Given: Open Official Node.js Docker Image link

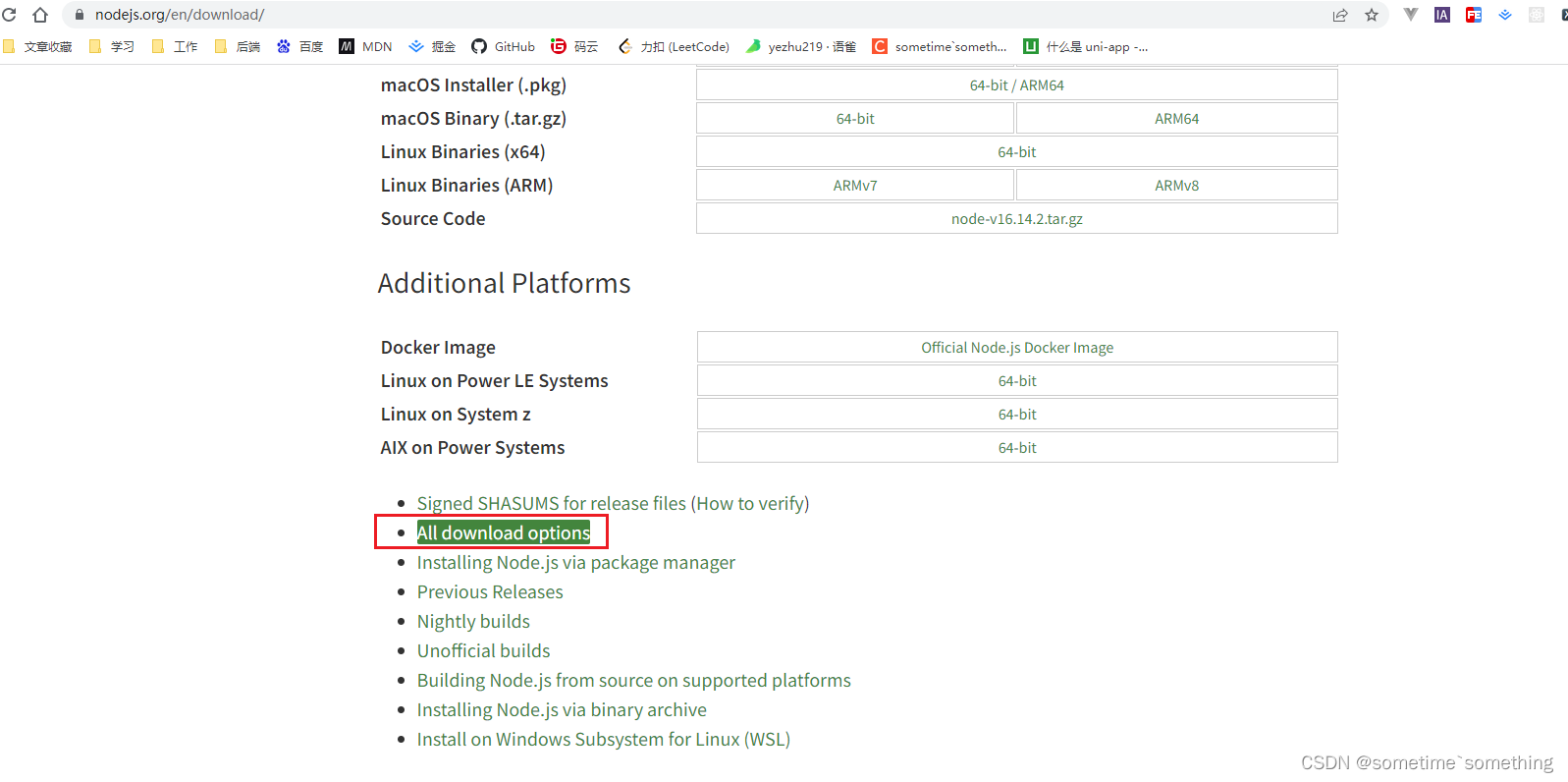Looking at the screenshot, I should tap(1017, 348).
